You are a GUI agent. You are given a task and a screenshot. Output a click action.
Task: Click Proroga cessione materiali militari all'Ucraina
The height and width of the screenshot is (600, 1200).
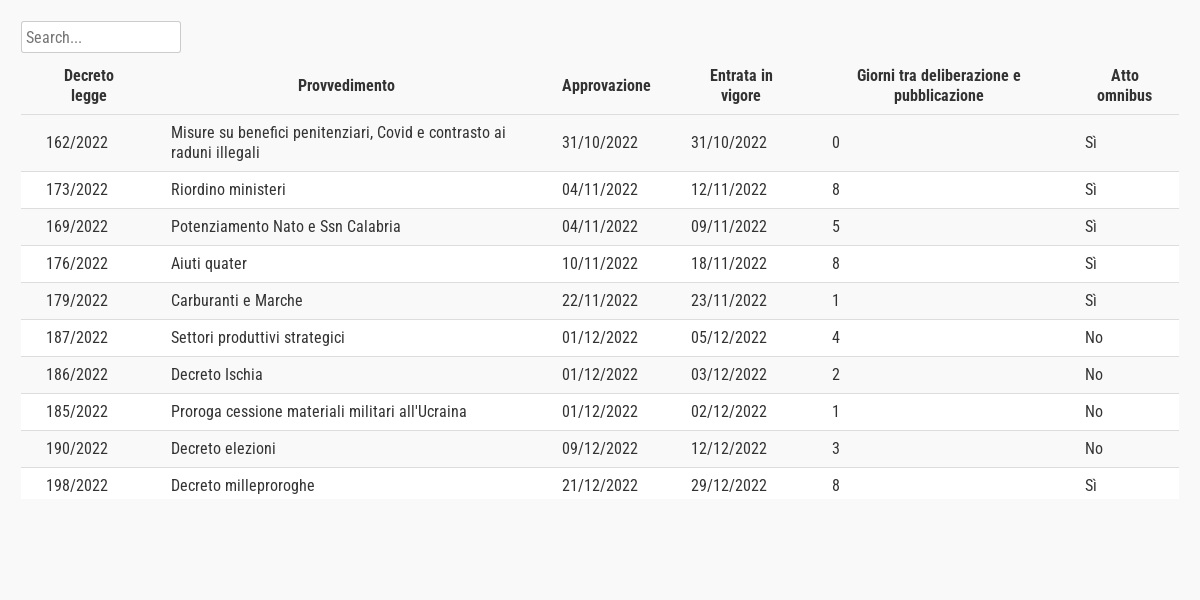pyautogui.click(x=318, y=412)
